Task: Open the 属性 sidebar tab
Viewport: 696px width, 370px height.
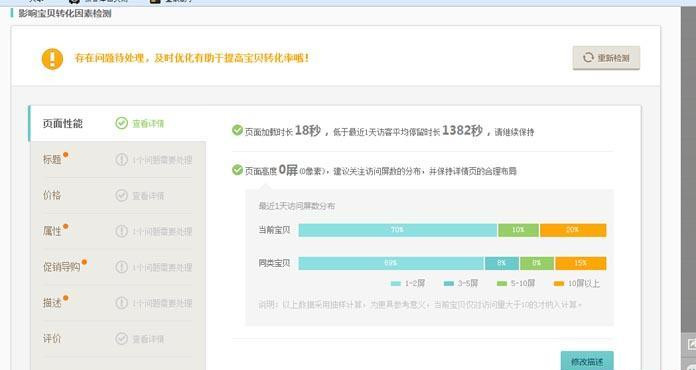Action: click(118, 231)
